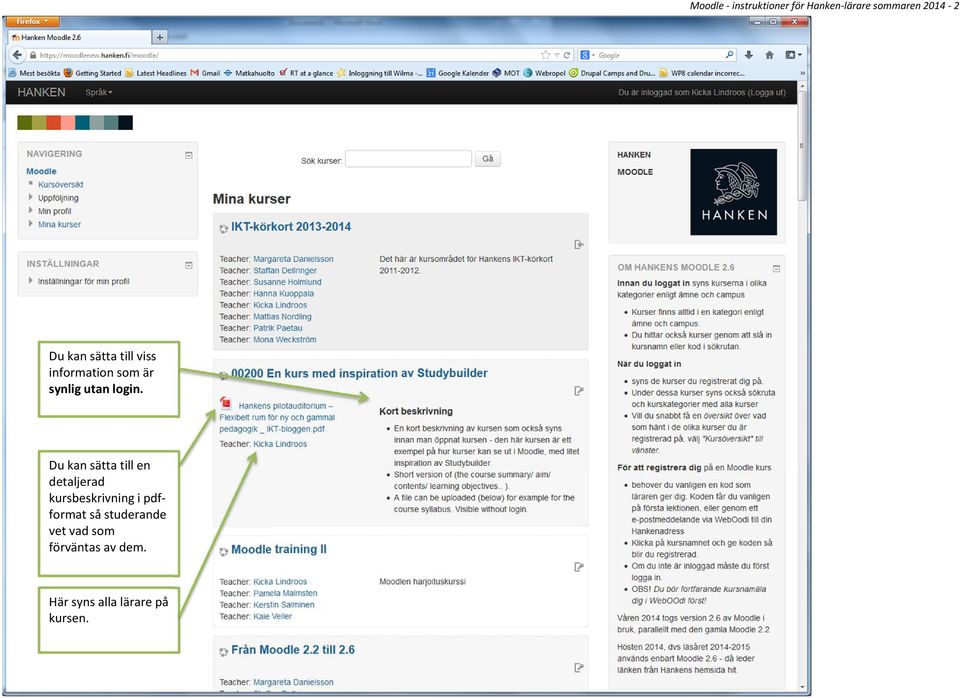Viewport: 960px width, 698px height.
Task: Open teacher Kerstin Salminen profile
Action: click(x=283, y=604)
